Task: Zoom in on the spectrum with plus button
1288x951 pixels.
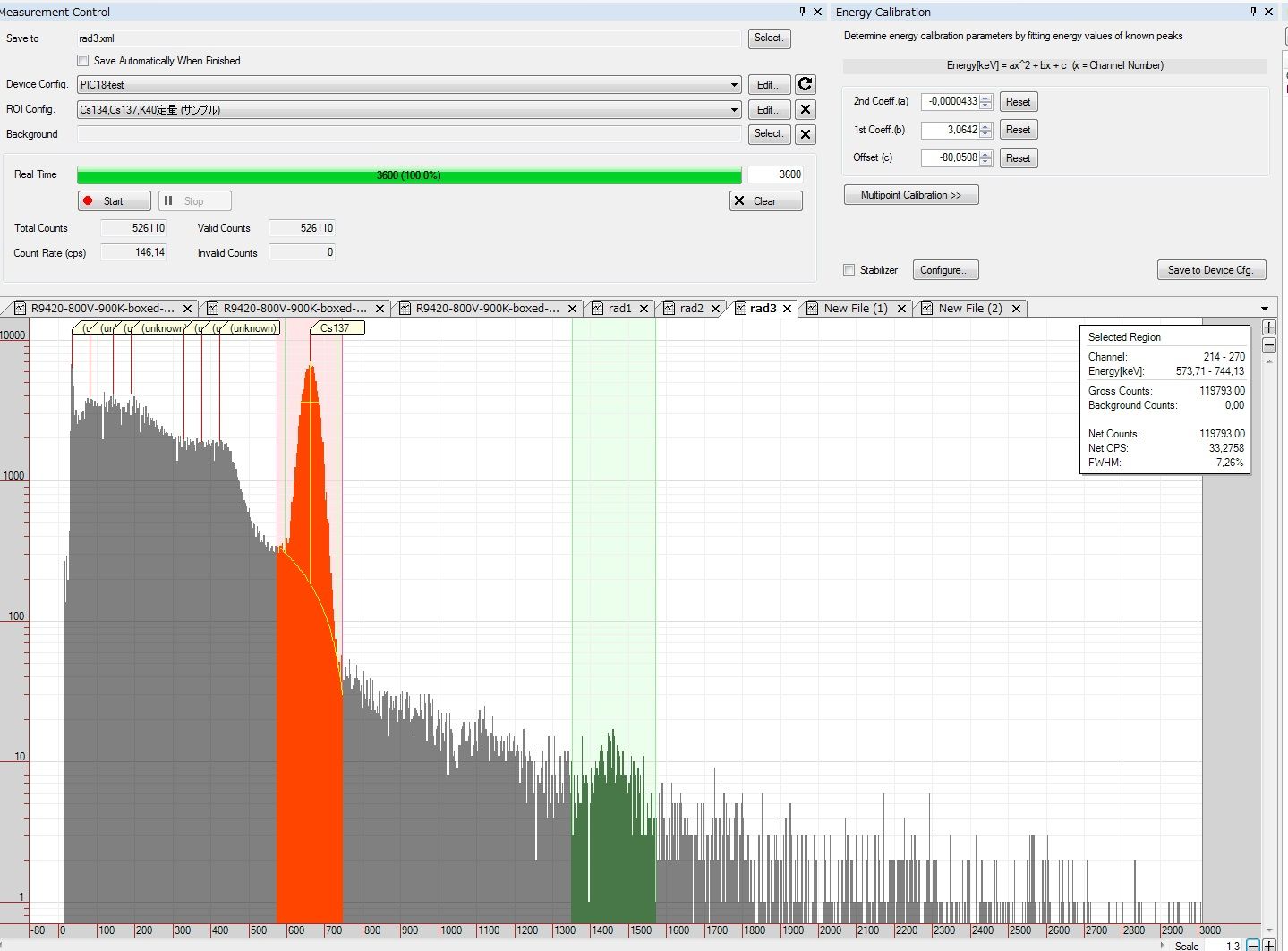Action: click(x=1268, y=327)
